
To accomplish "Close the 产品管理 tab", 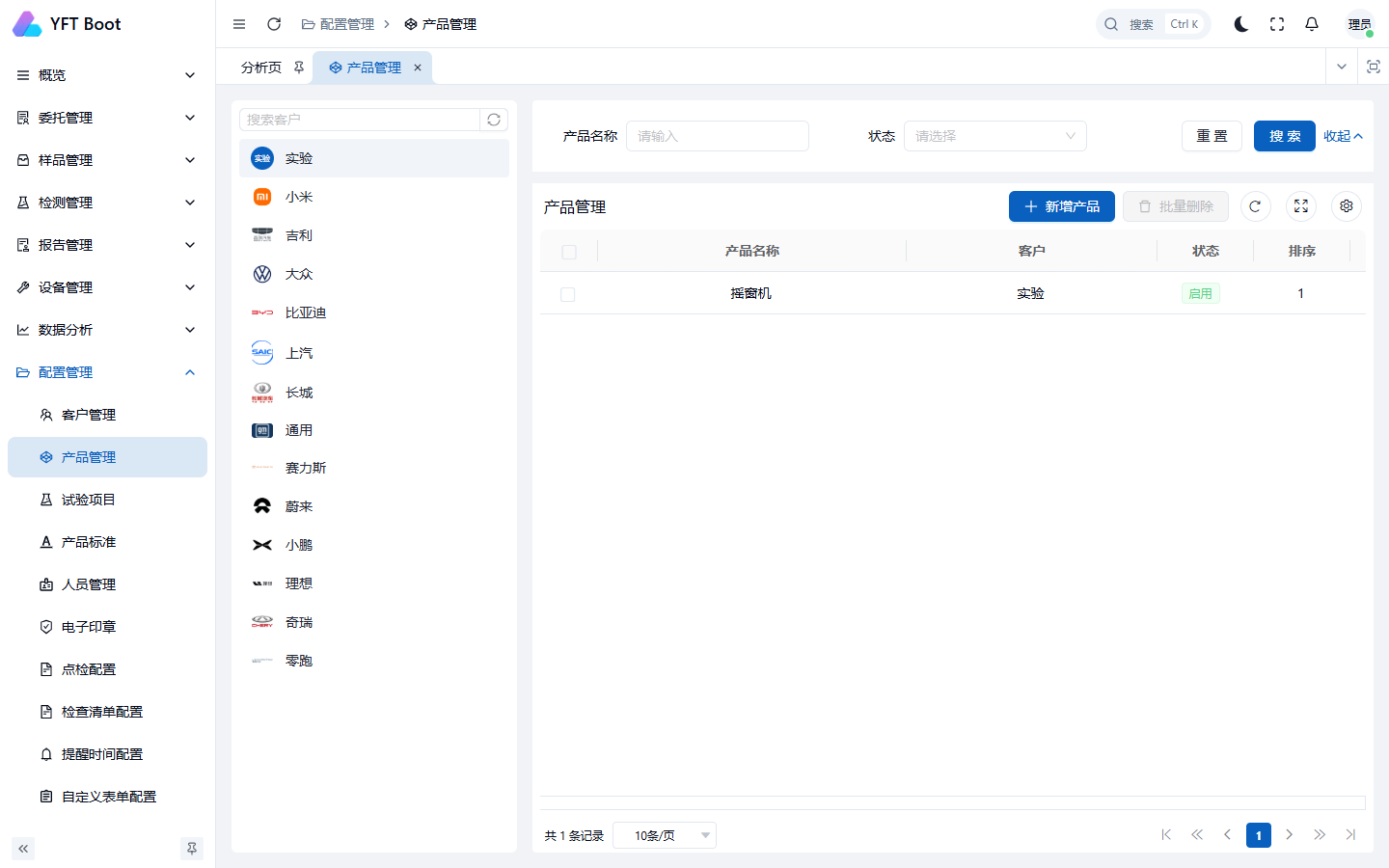I will (x=418, y=68).
